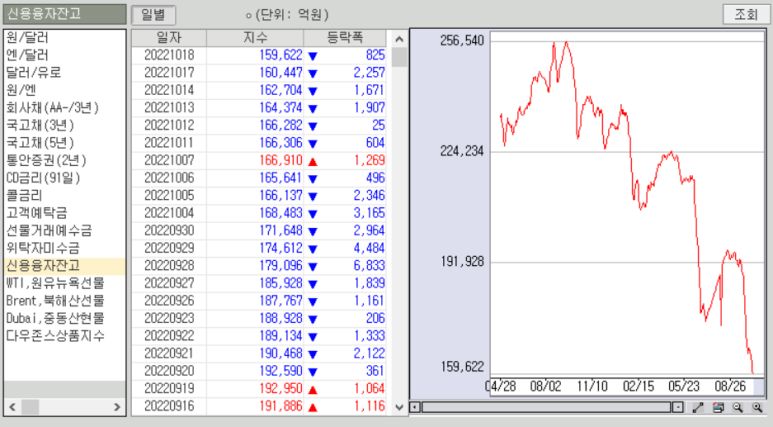This screenshot has width=773, height=427.
Task: Click red index value 191,886
Action: 281,406
